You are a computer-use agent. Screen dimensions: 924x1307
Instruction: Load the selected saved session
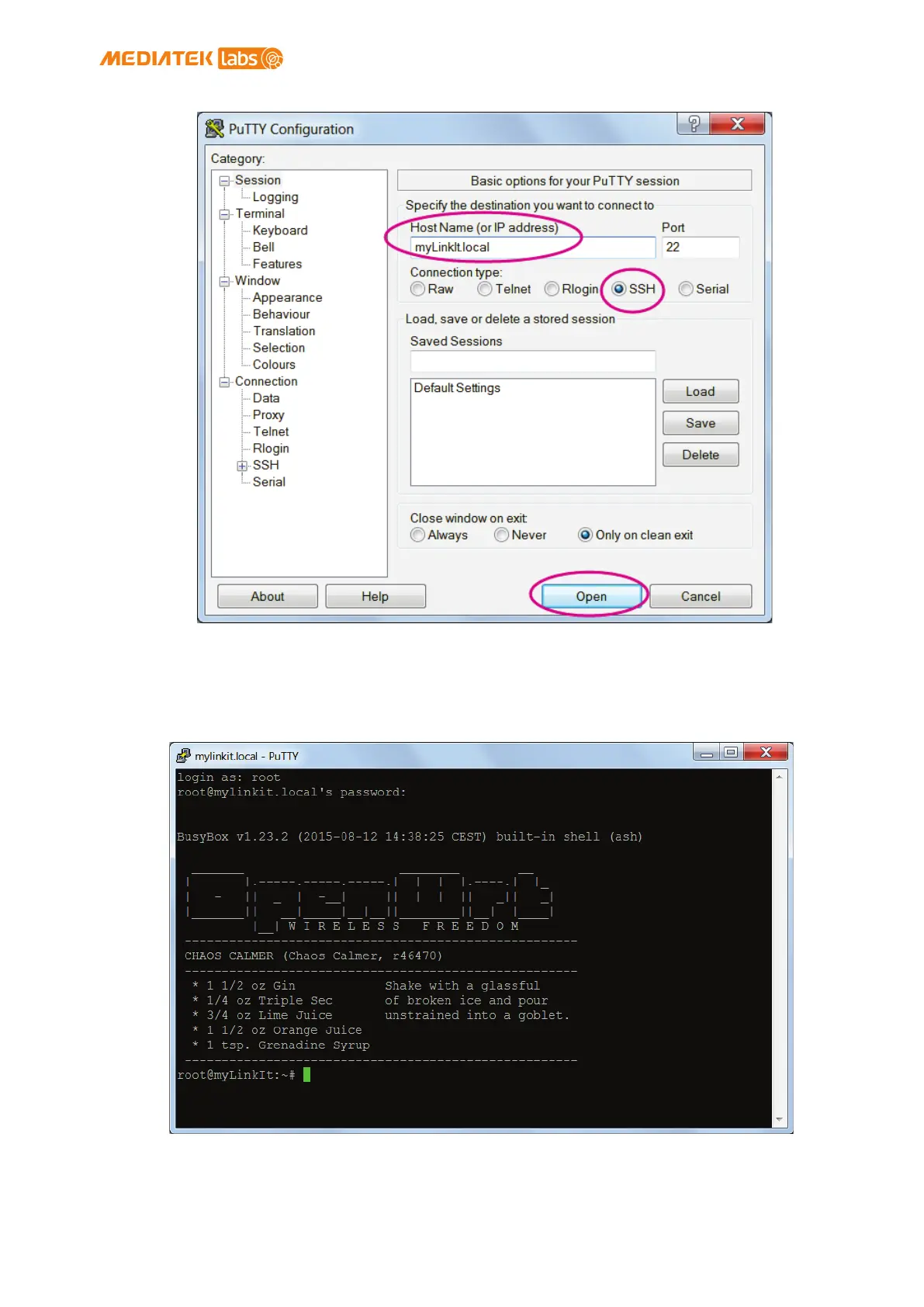click(701, 391)
